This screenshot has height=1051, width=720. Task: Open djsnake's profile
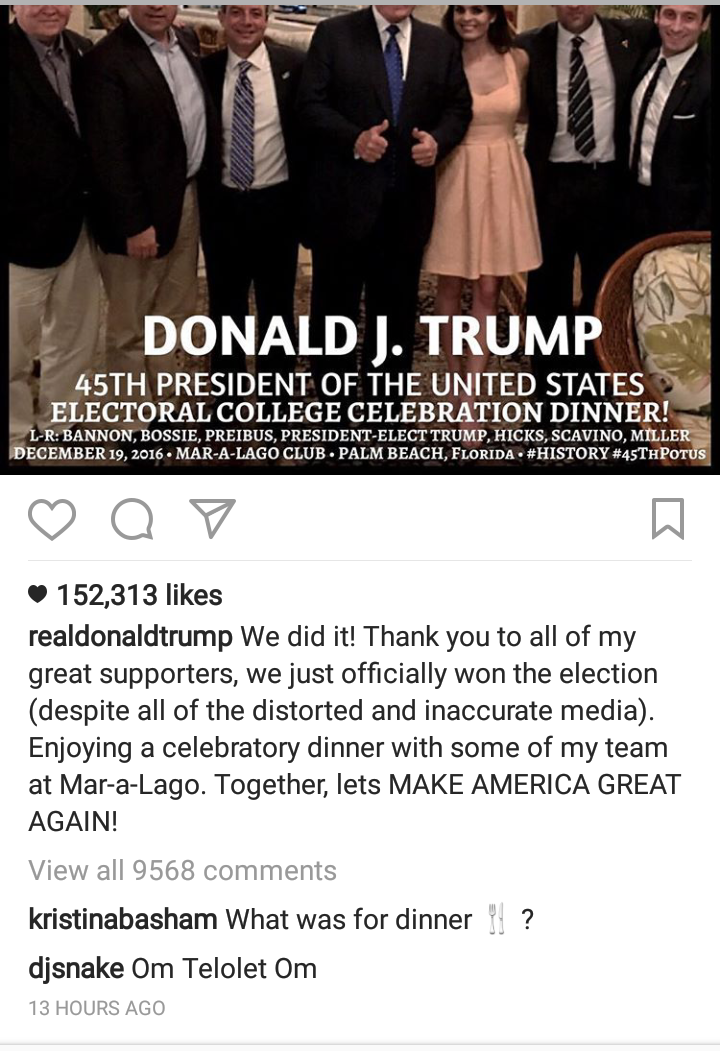point(76,969)
